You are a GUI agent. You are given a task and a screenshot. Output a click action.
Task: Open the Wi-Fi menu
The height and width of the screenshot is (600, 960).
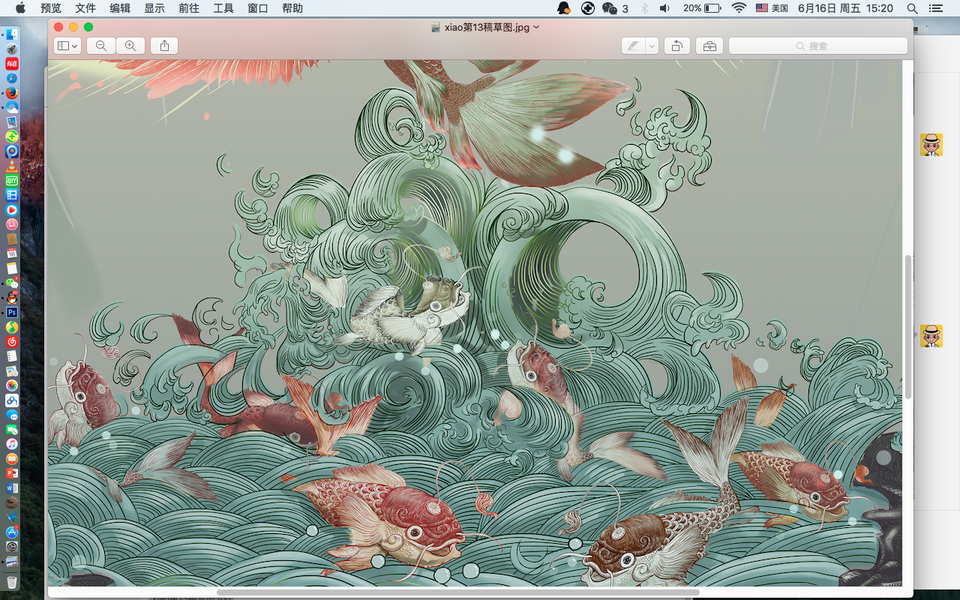click(x=739, y=8)
